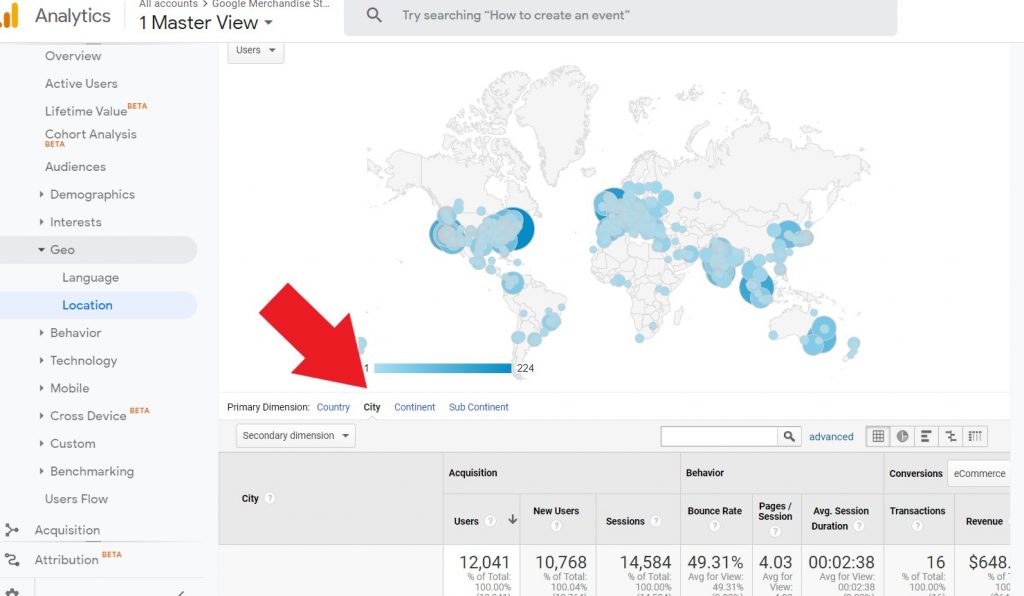
Task: Click the map legend gradient bar
Action: point(443,368)
